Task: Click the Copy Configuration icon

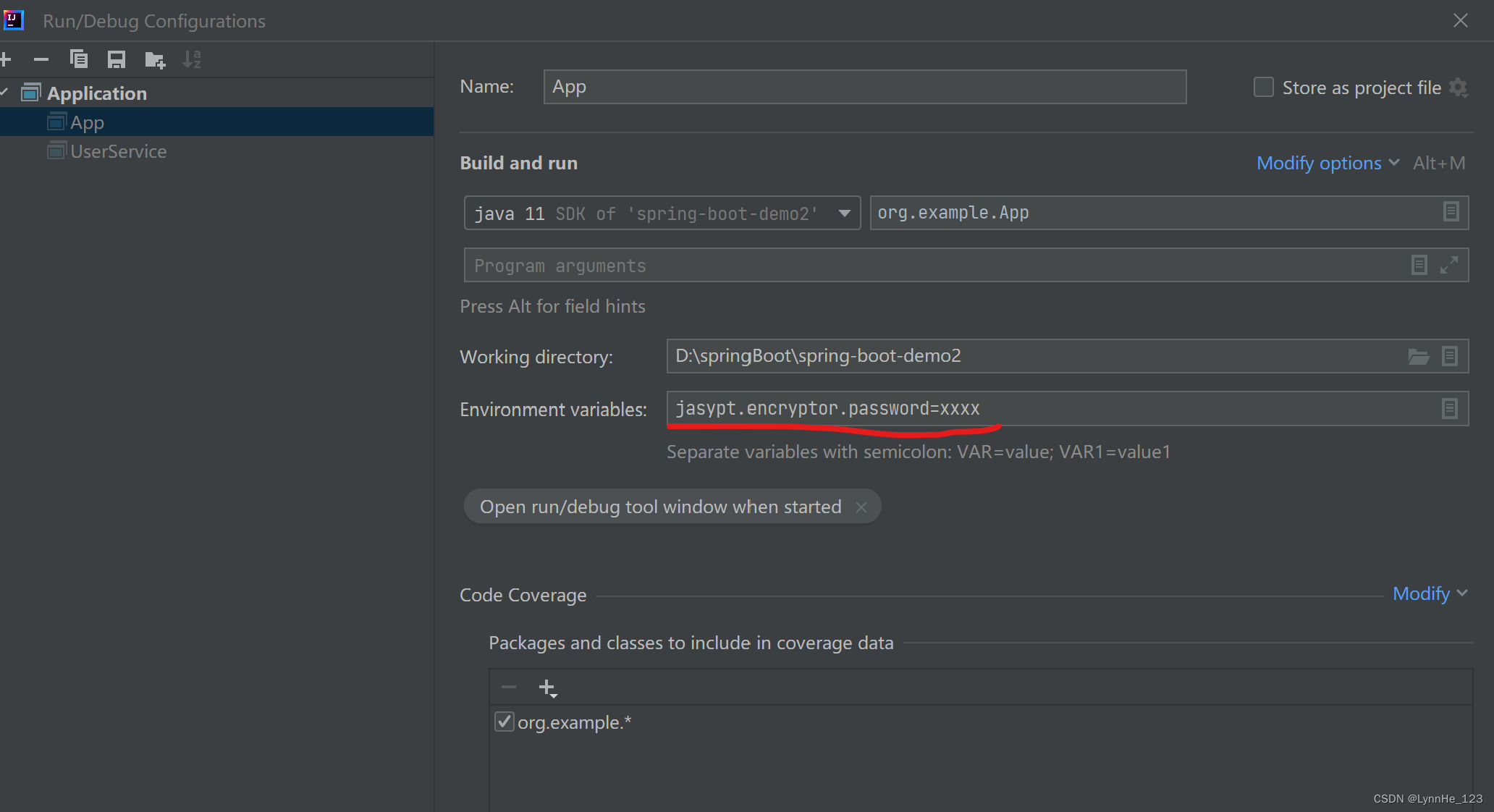Action: [78, 59]
